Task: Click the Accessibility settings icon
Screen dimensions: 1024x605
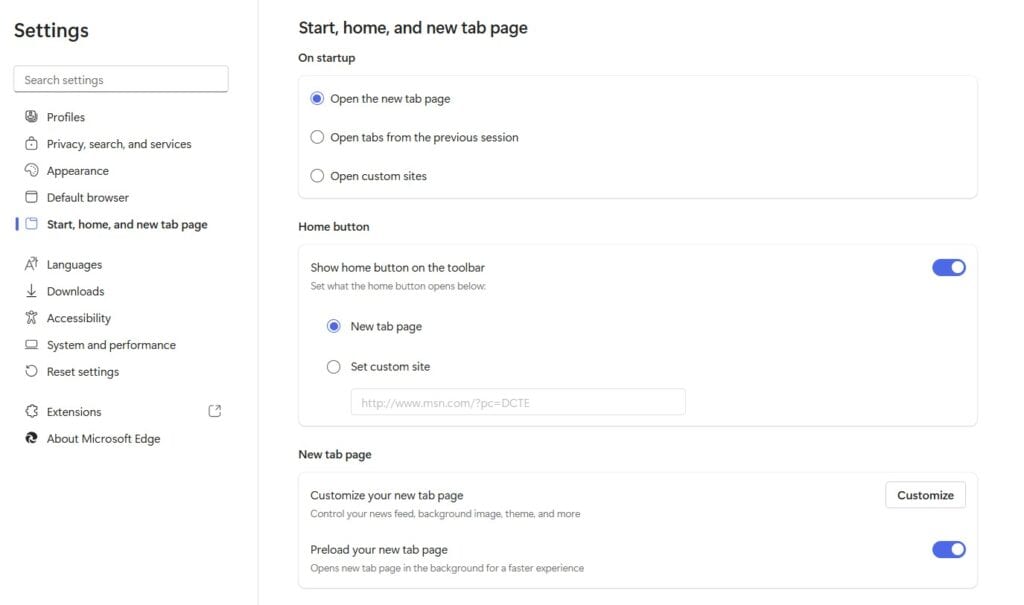Action: [31, 318]
